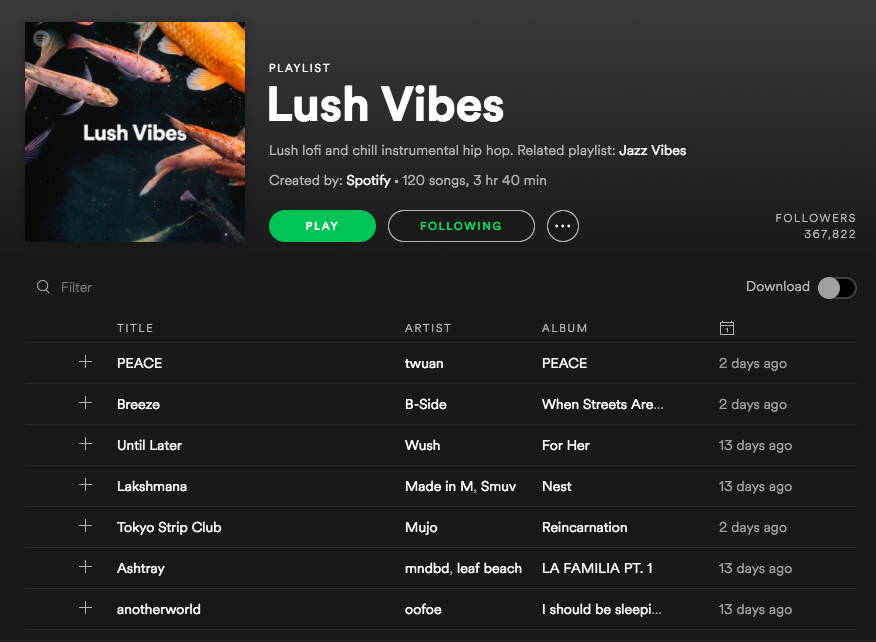Unfollow playlist via FOLLOWING button
The image size is (876, 642).
click(461, 226)
